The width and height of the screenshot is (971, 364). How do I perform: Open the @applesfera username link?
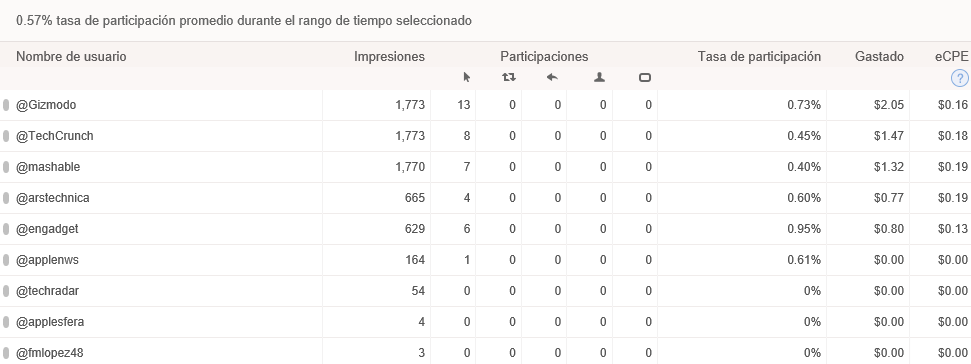[x=50, y=322]
